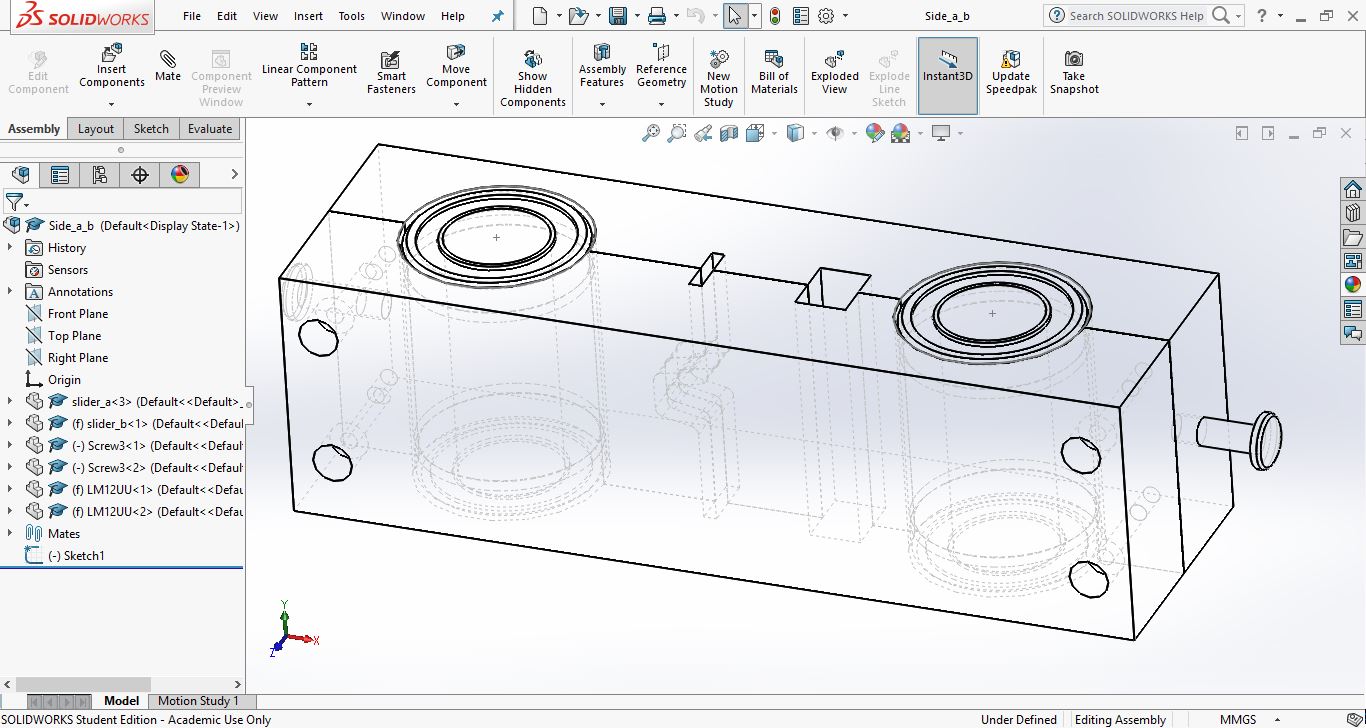This screenshot has height=728, width=1366.
Task: Click the Save icon
Action: pyautogui.click(x=618, y=16)
